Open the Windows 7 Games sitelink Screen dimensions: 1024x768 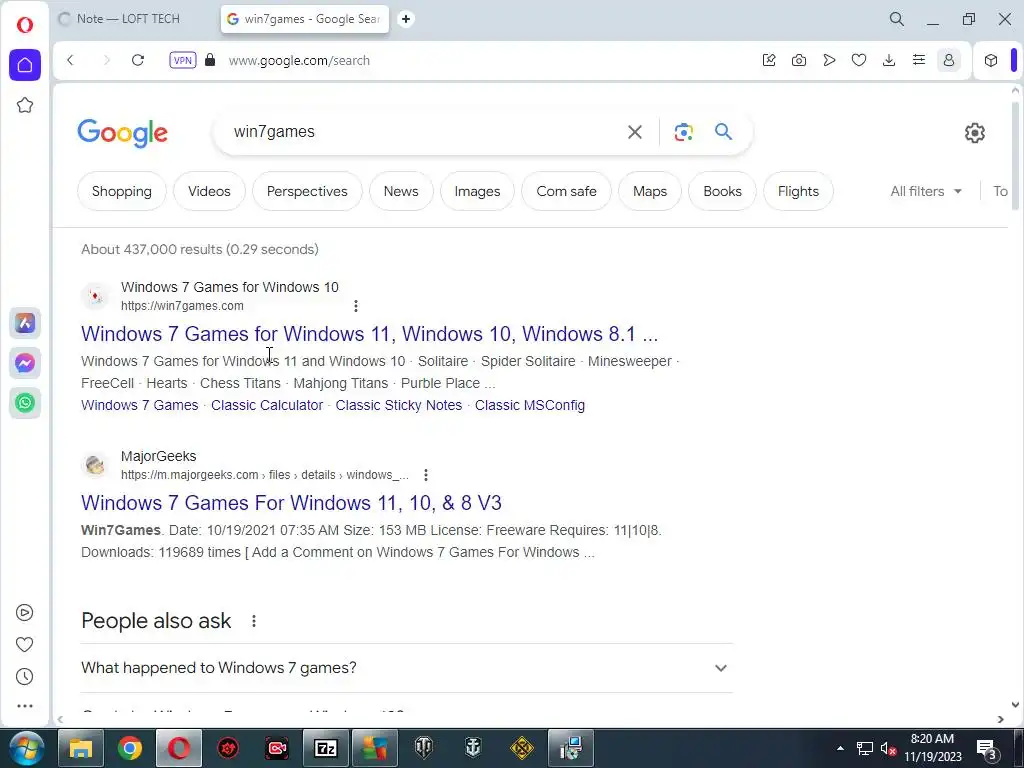pos(140,405)
